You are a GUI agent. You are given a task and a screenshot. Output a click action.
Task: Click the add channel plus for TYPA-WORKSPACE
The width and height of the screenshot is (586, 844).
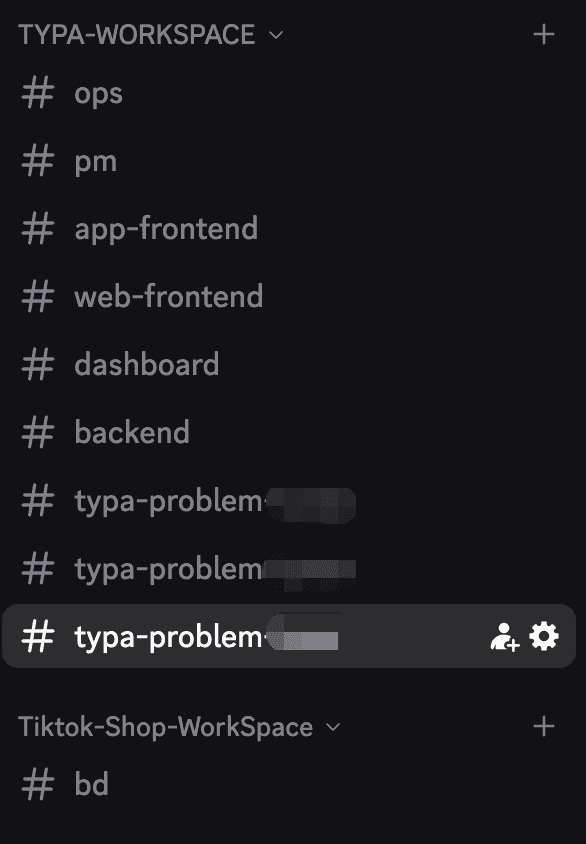click(x=543, y=34)
